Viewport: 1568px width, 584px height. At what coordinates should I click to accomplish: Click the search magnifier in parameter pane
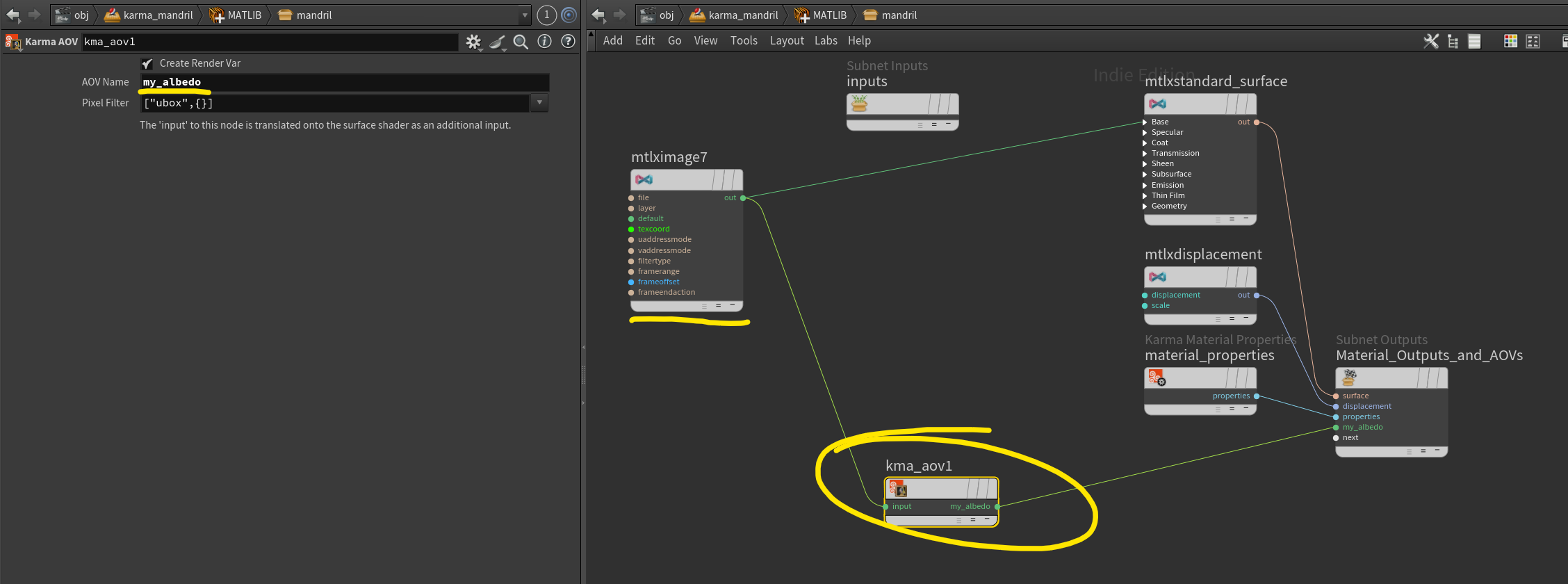521,42
